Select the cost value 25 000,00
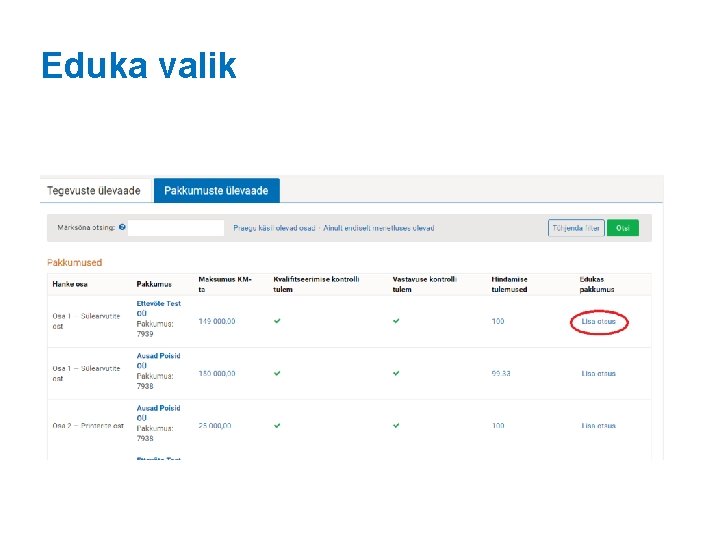The height and width of the screenshot is (539, 709). [215, 426]
